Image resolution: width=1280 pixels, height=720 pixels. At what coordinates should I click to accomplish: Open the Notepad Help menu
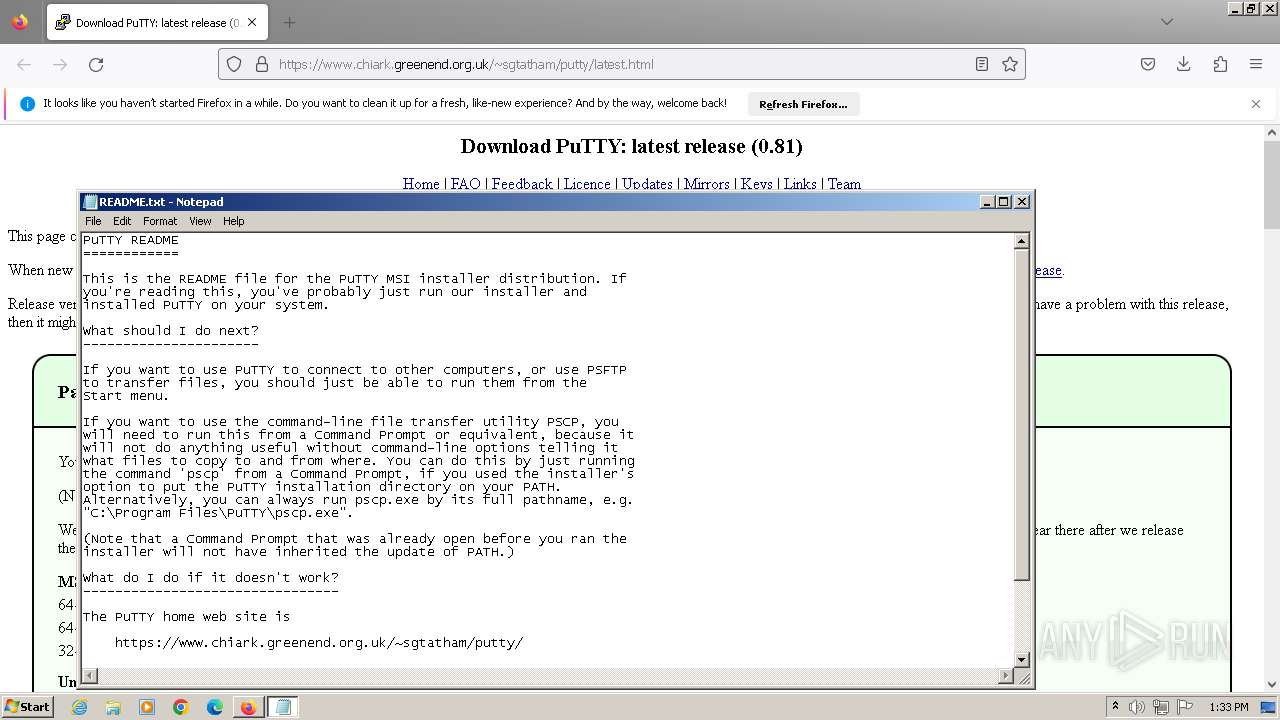click(233, 221)
